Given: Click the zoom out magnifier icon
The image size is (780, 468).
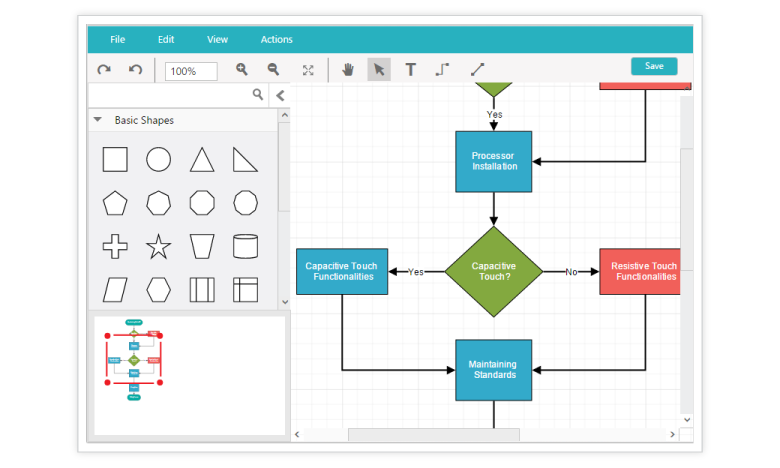Looking at the screenshot, I should point(273,70).
